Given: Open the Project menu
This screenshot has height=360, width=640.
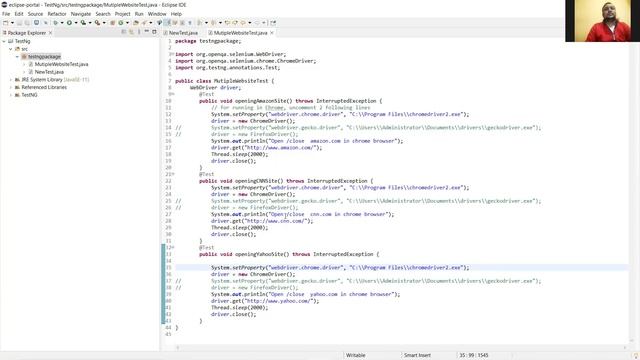Looking at the screenshot, I should pyautogui.click(x=122, y=14).
